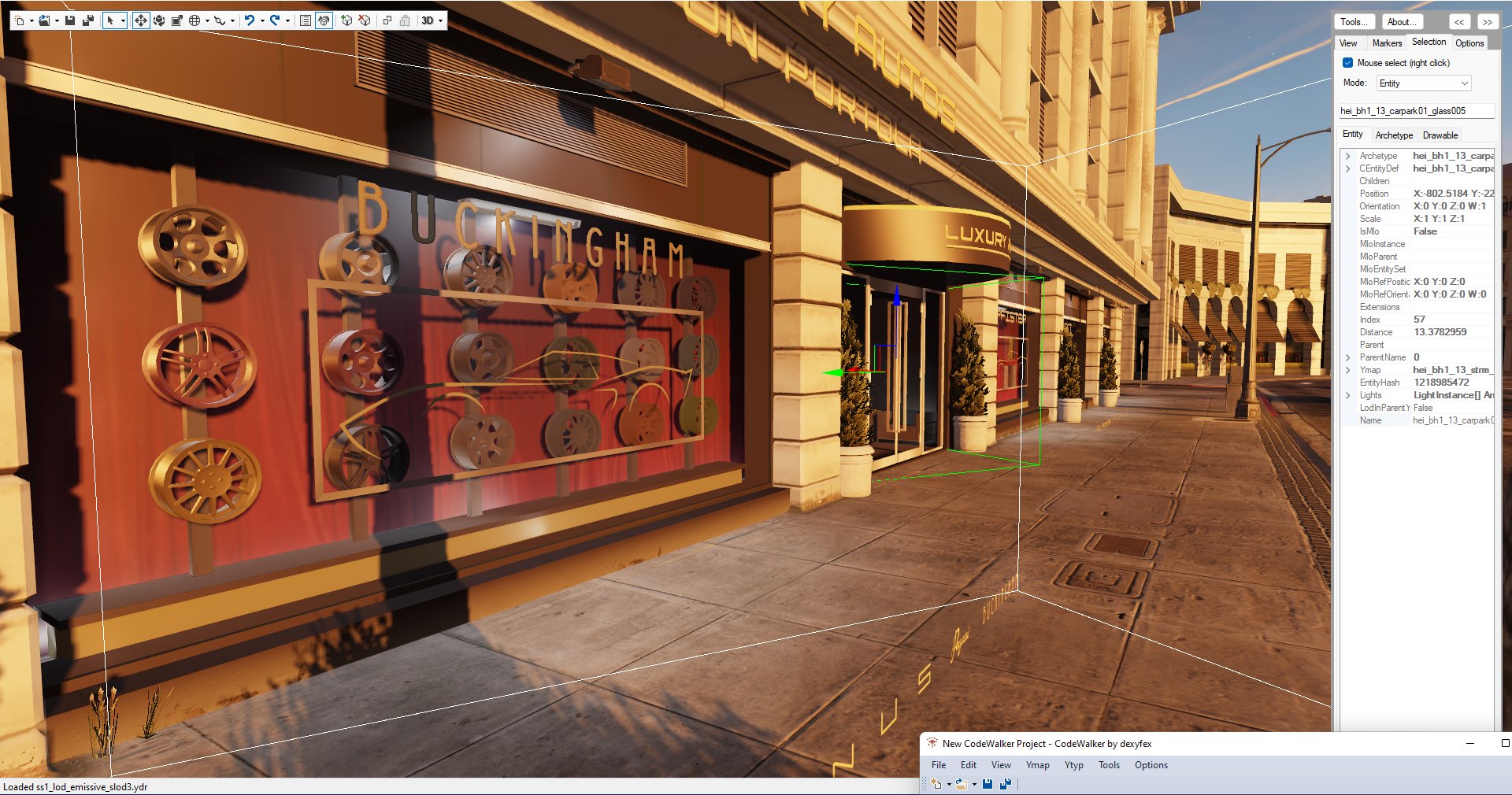1512x795 pixels.
Task: Select the EntityHash value 1218985472
Action: tap(1440, 383)
